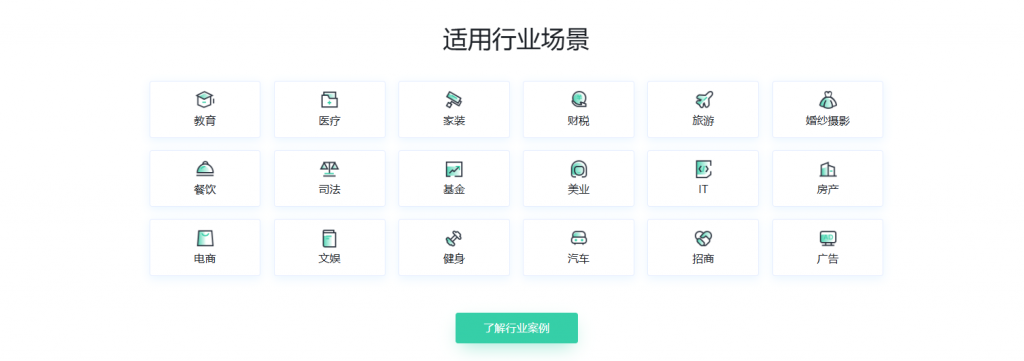The width and height of the screenshot is (1024, 361).
Task: Select the 司法 text label
Action: [330, 190]
